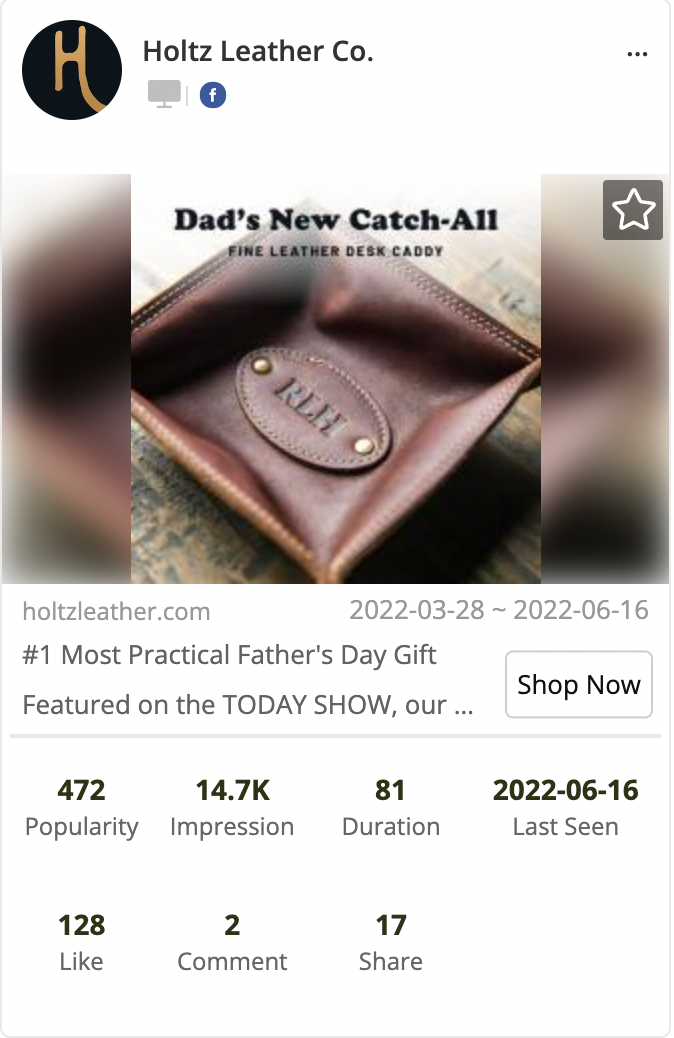This screenshot has width=674, height=1038.
Task: Click the 2022-03-28 ~ 2022-06-16 date range
Action: pos(499,610)
